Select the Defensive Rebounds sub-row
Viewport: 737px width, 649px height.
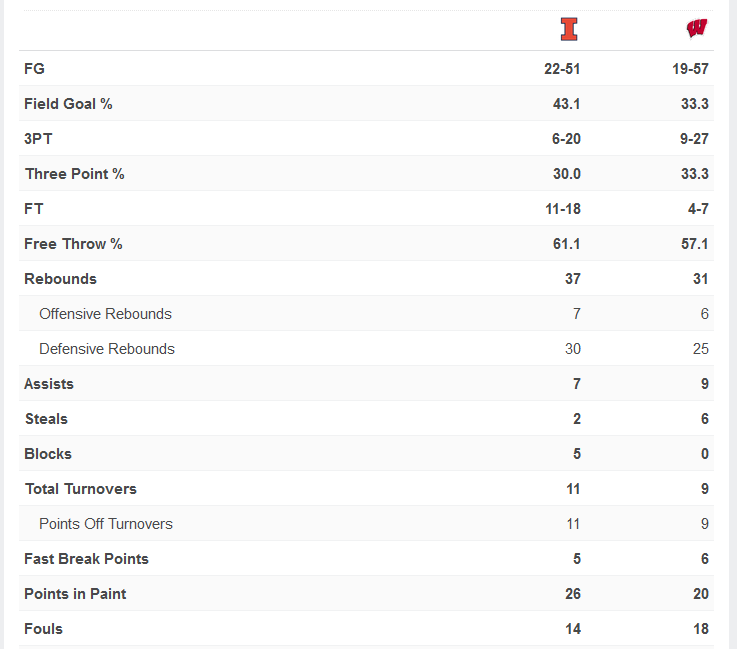pyautogui.click(x=107, y=349)
